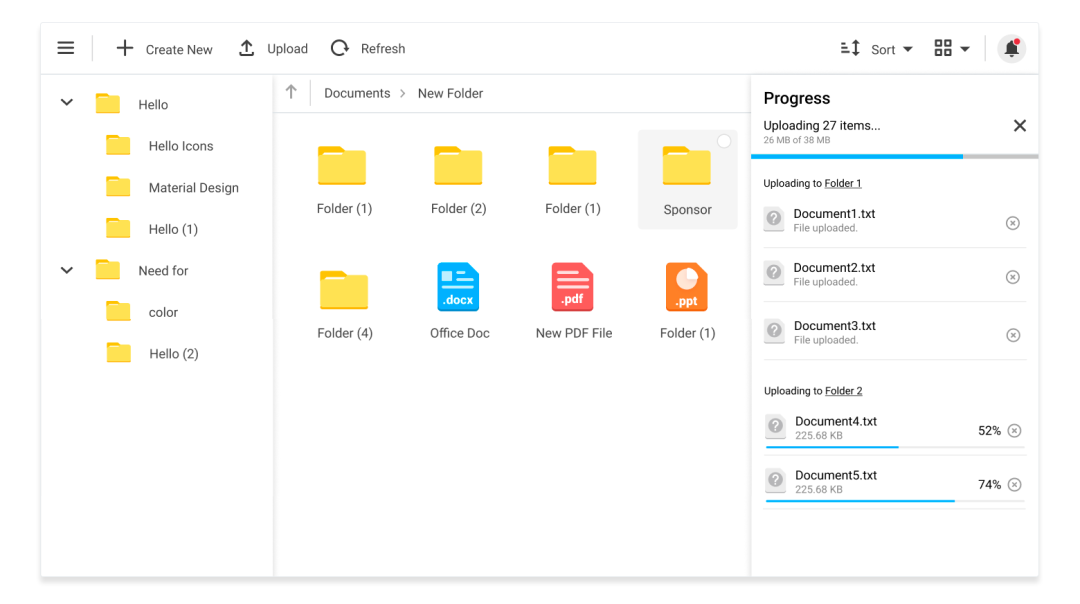Open the New PDF File icon

tap(572, 287)
